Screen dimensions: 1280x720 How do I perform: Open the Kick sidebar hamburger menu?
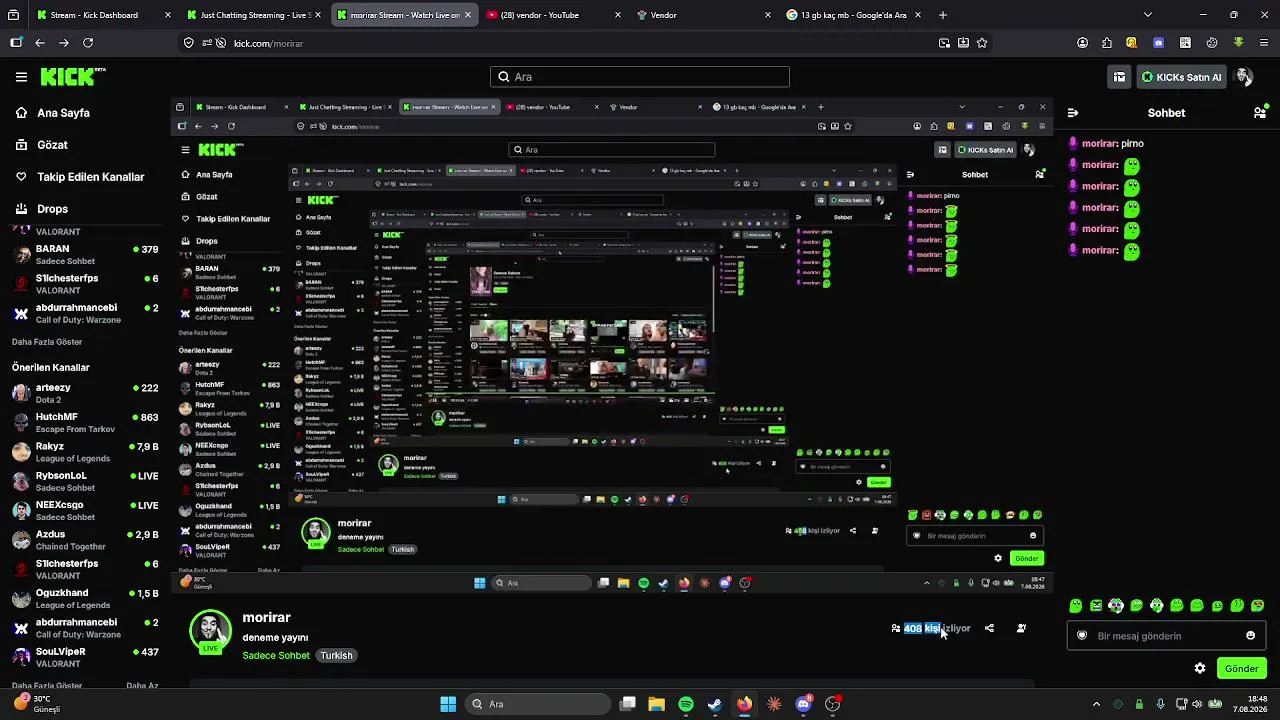tap(21, 77)
